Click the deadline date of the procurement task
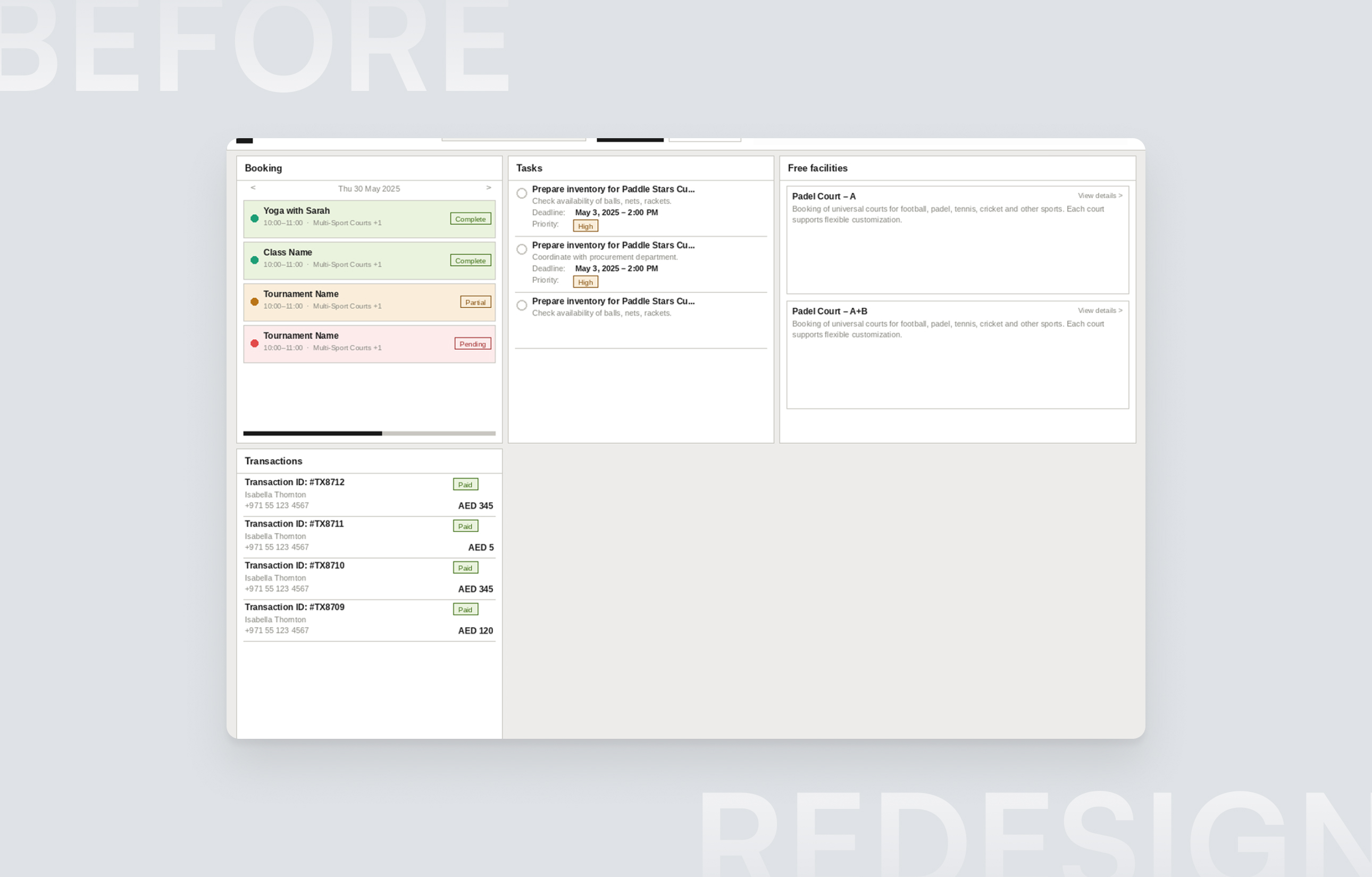The width and height of the screenshot is (1372, 877). coord(616,269)
